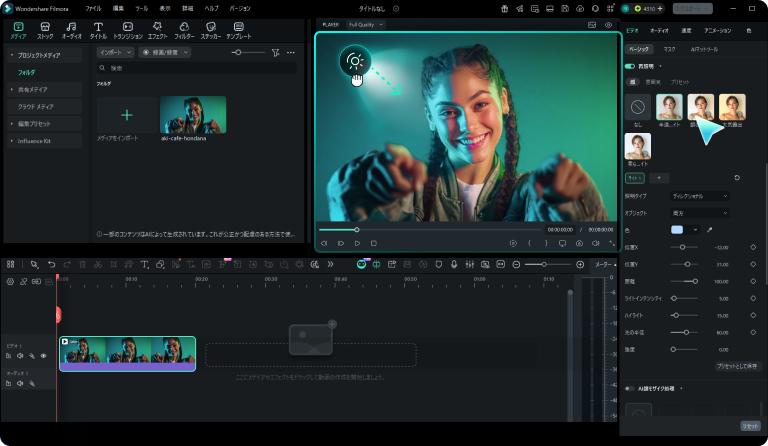The width and height of the screenshot is (768, 446).
Task: Hide the video track with eye icon
Action: (43, 355)
